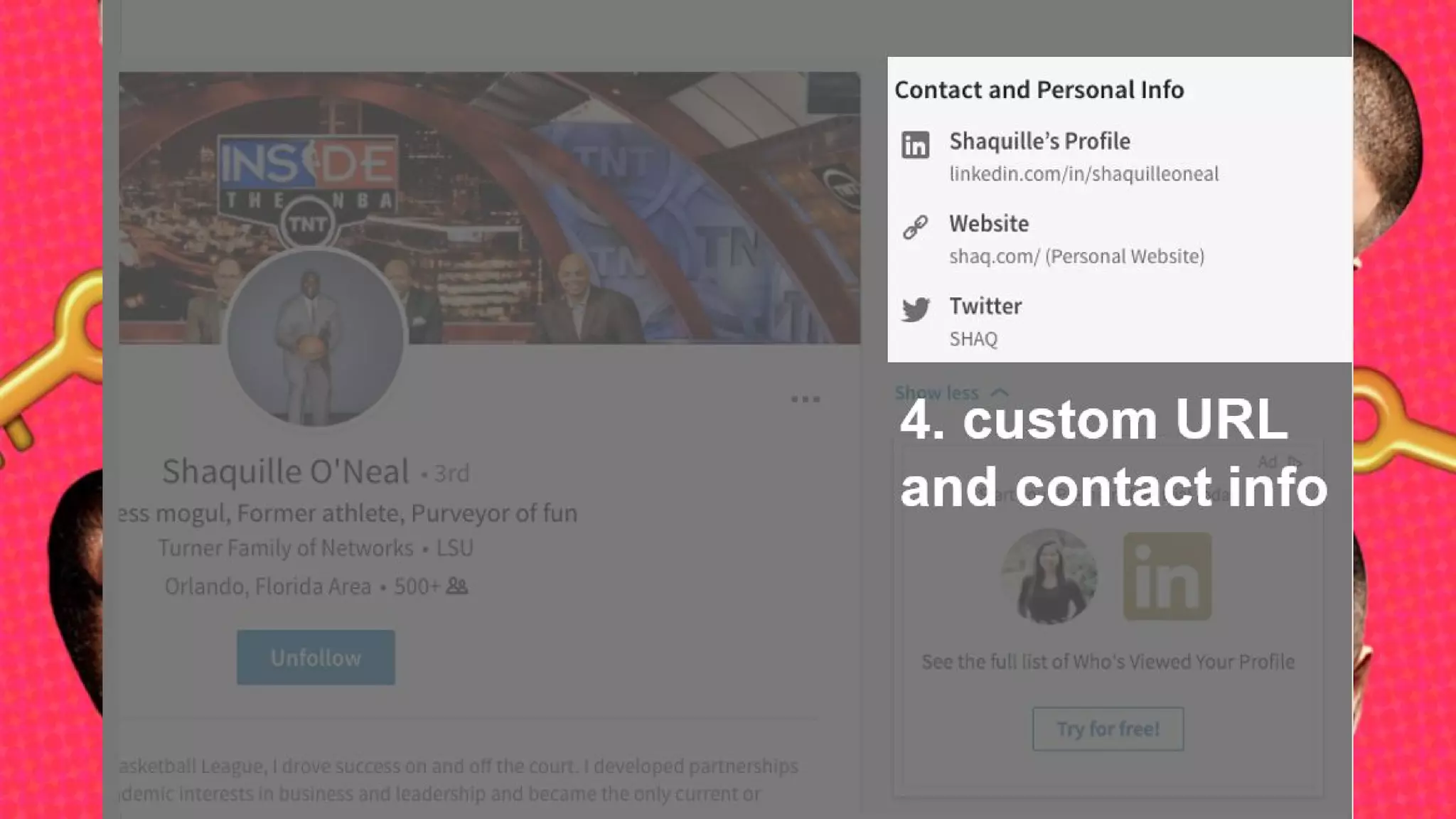Click the LinkedIn icon beside Shaquille's Profile

915,145
